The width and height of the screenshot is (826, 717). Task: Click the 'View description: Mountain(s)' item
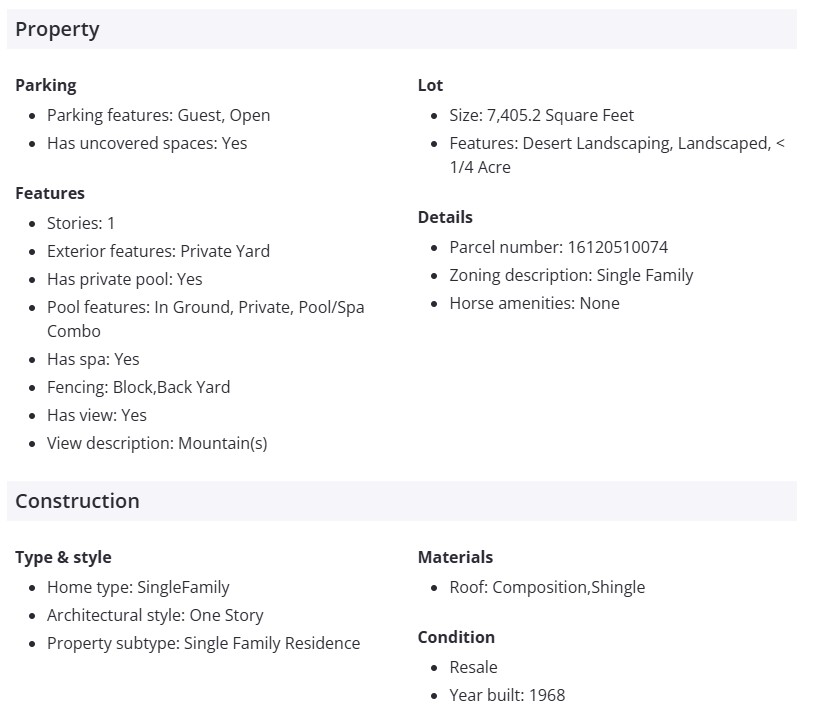click(157, 443)
